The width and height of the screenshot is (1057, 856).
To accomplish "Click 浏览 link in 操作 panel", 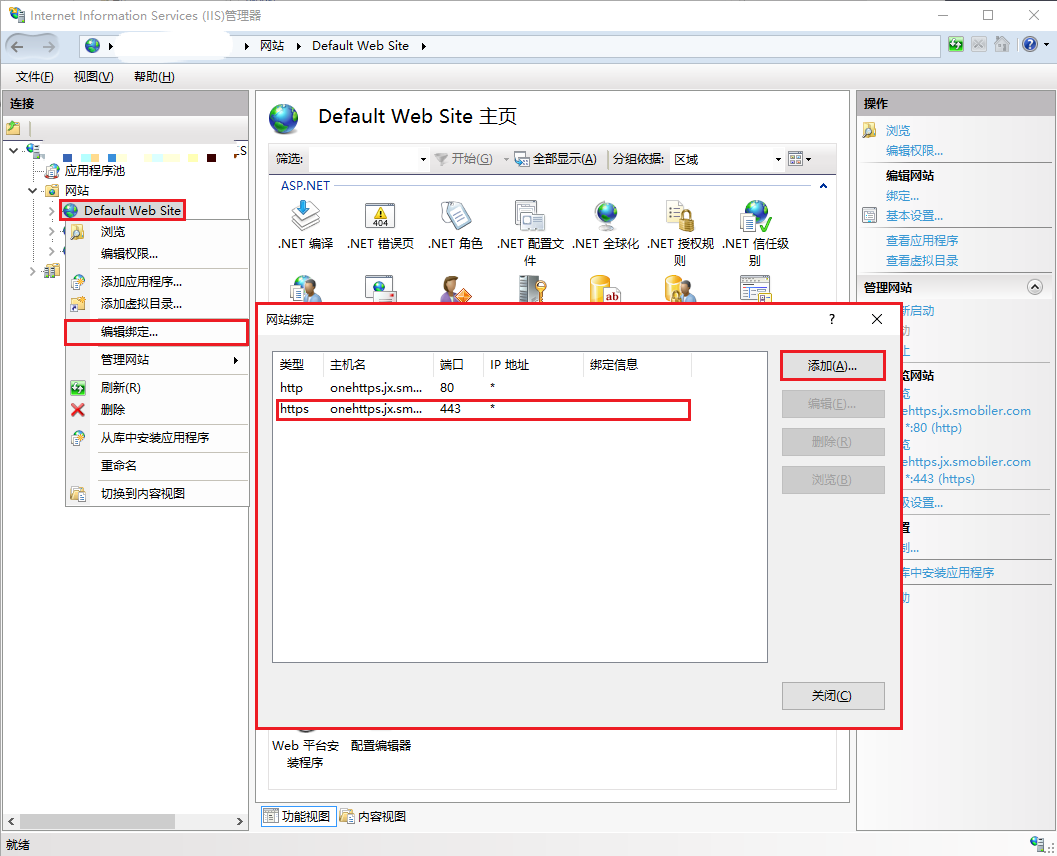I will (898, 131).
